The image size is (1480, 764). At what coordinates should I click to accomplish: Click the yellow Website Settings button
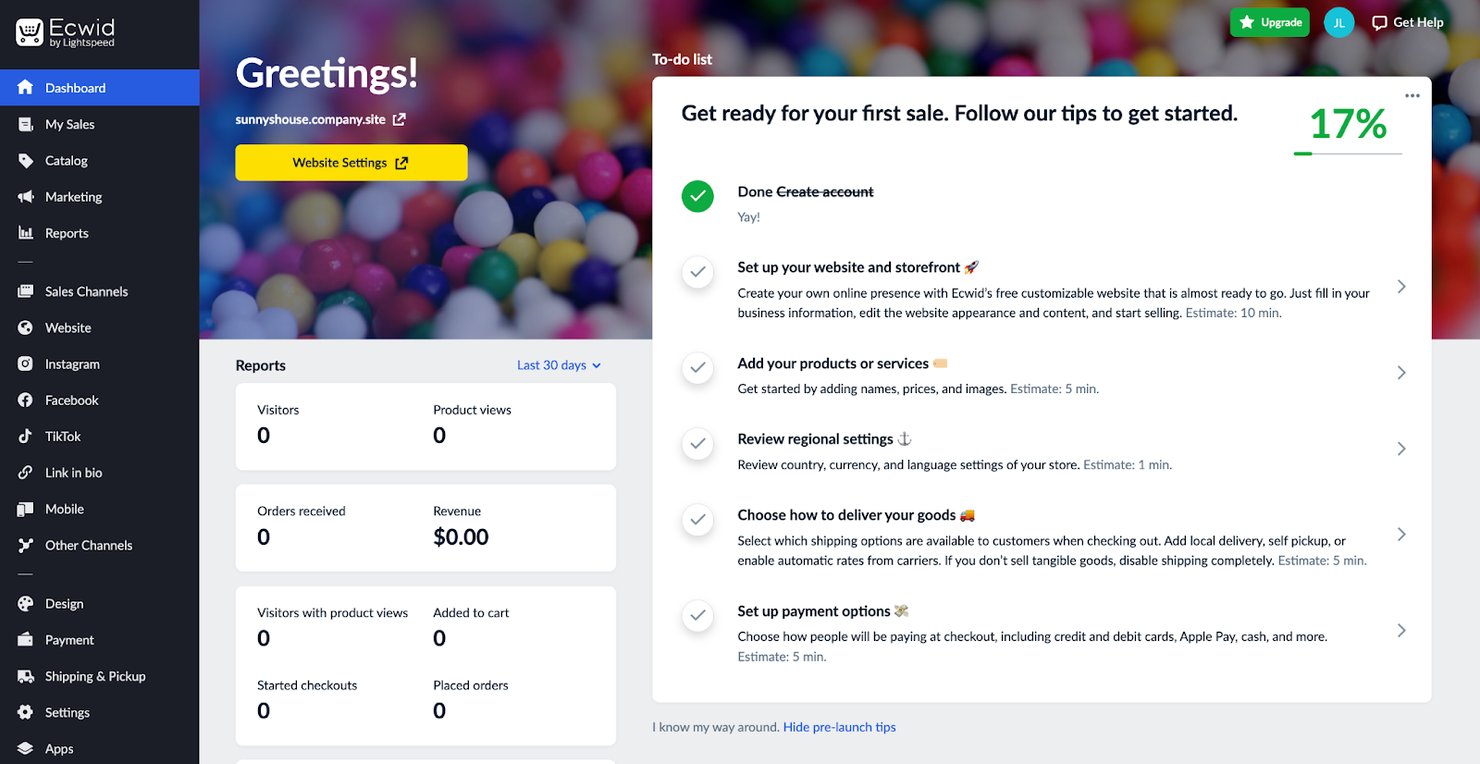pyautogui.click(x=351, y=162)
